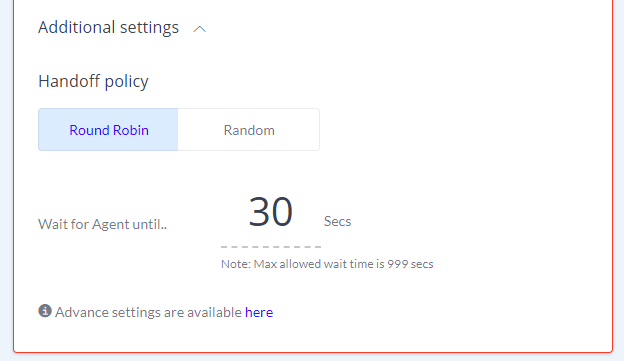Viewport: 624px width, 361px height.
Task: Click the info icon beside Advance settings
Action: pos(45,311)
